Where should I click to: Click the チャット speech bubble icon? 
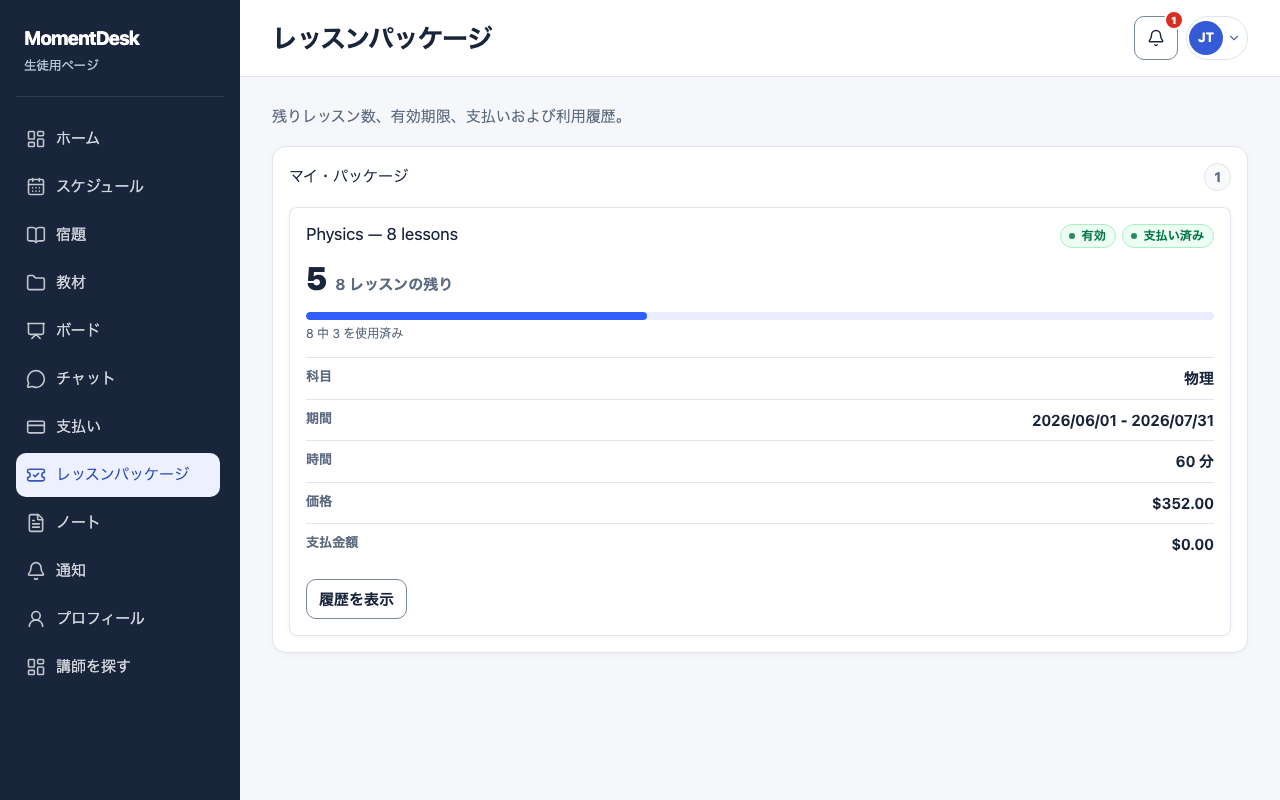click(36, 379)
